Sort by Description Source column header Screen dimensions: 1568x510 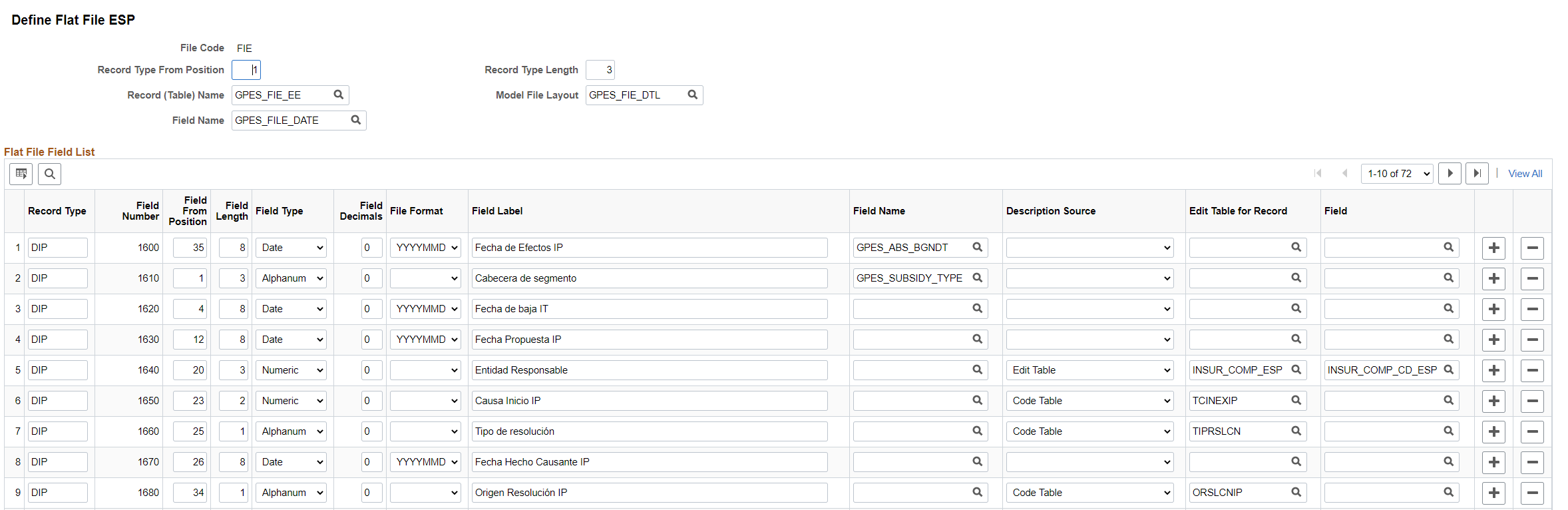point(1051,211)
